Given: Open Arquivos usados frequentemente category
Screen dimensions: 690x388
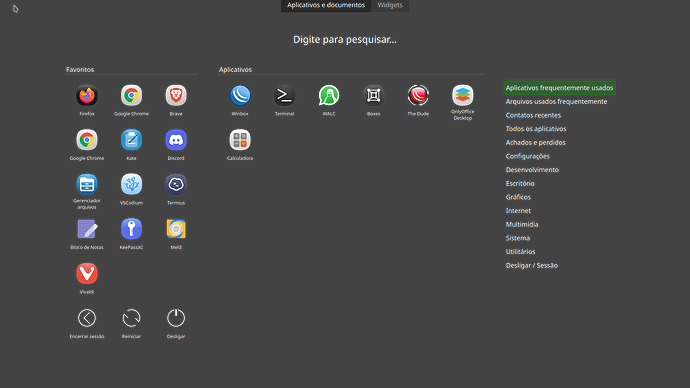Looking at the screenshot, I should click(x=556, y=102).
